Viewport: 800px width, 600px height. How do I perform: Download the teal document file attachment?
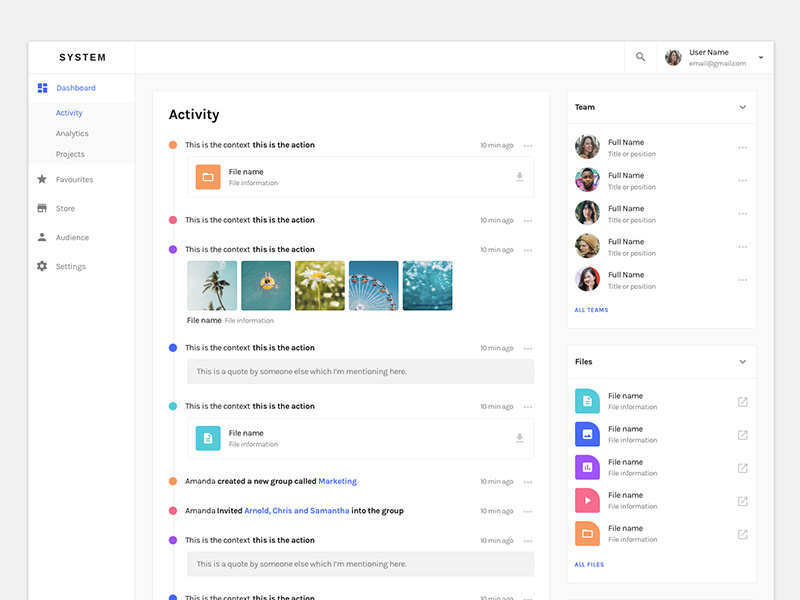click(519, 438)
